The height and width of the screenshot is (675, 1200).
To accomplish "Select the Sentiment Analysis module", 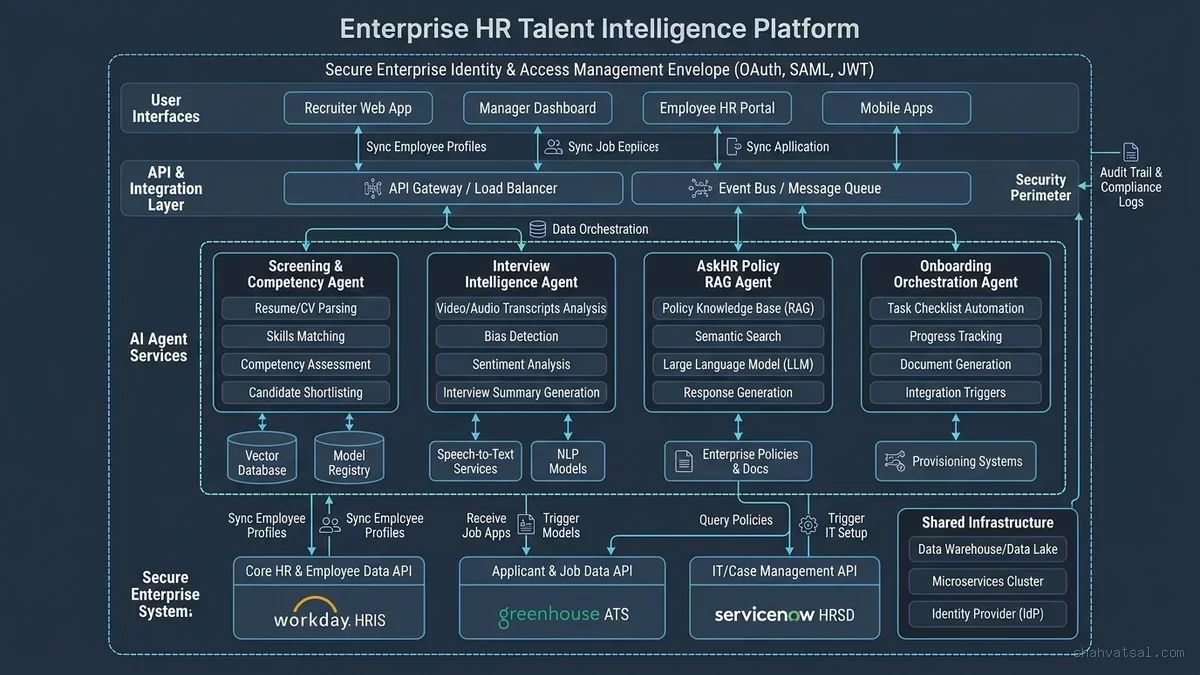I will pos(521,364).
